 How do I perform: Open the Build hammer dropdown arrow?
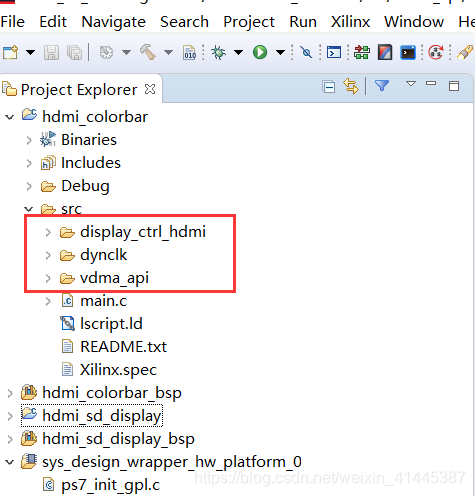[168, 52]
